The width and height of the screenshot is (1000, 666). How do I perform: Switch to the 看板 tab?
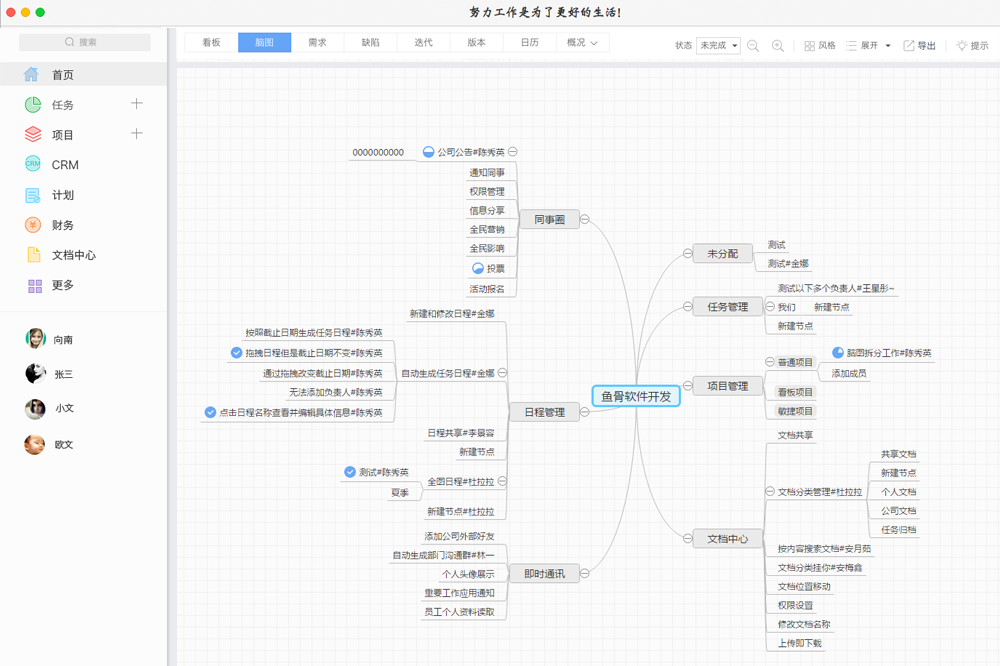pyautogui.click(x=211, y=43)
